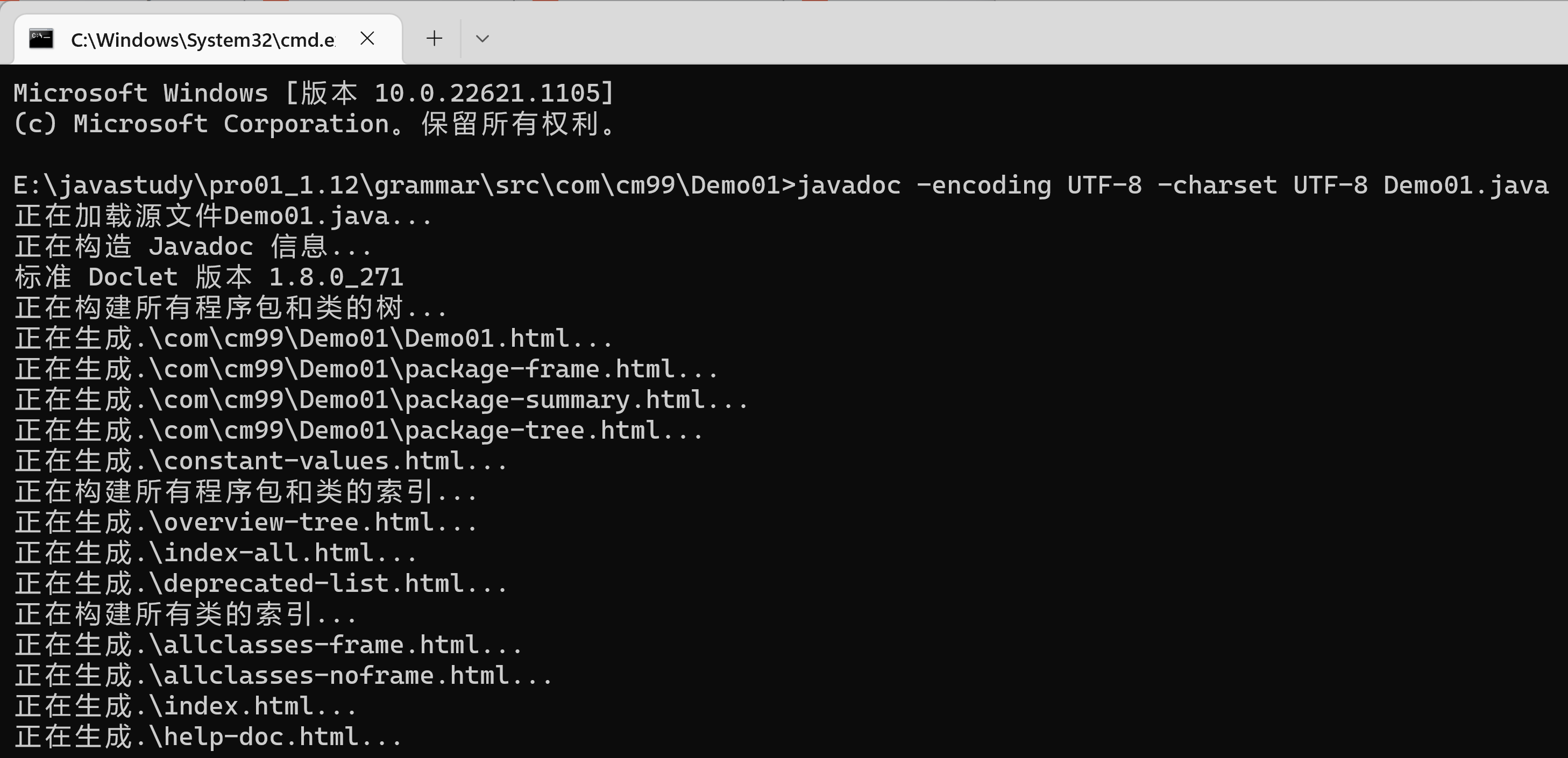Viewport: 1568px width, 758px height.
Task: Click the Microsoft Windows version line
Action: pyautogui.click(x=314, y=93)
